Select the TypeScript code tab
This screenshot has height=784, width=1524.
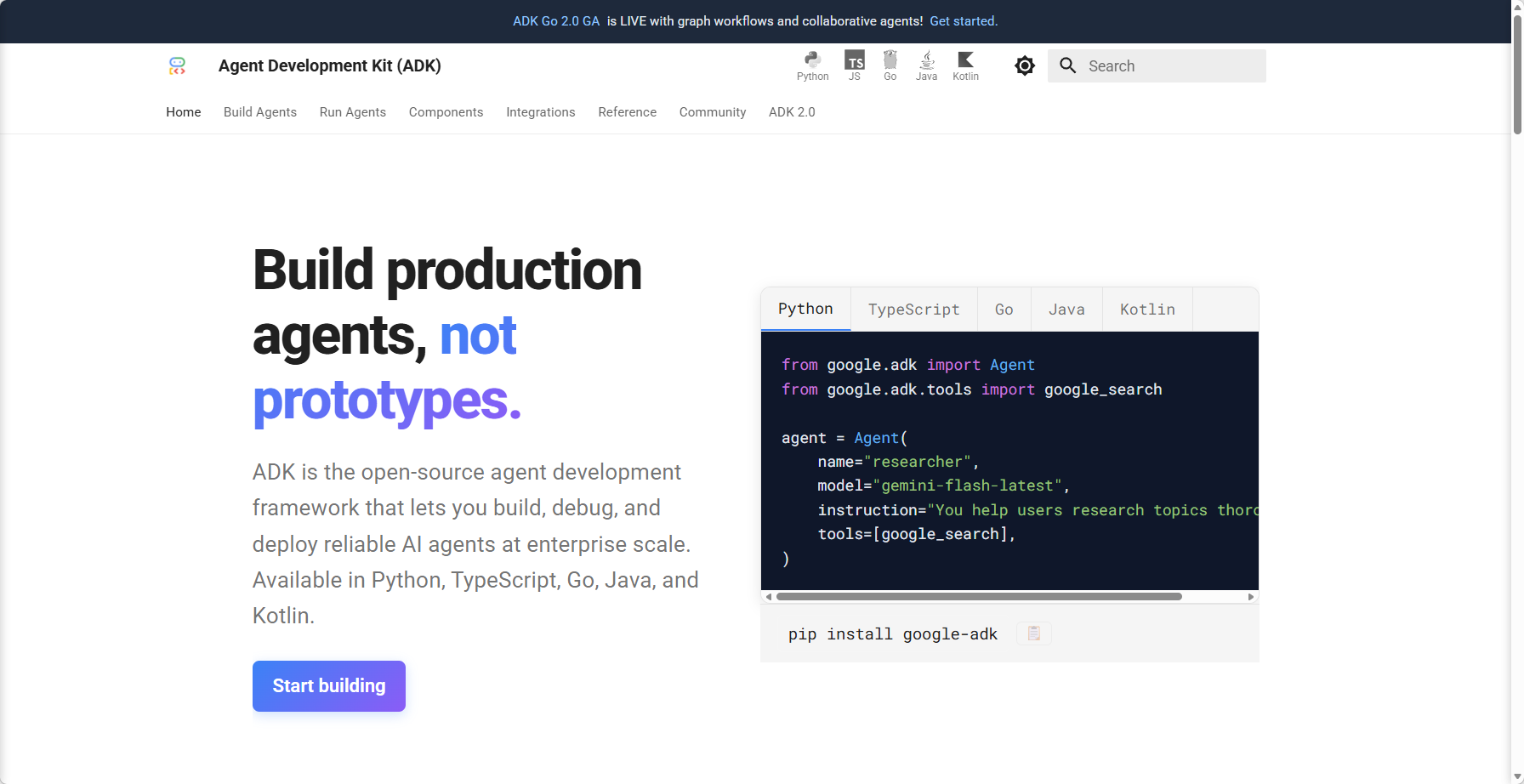pos(914,310)
